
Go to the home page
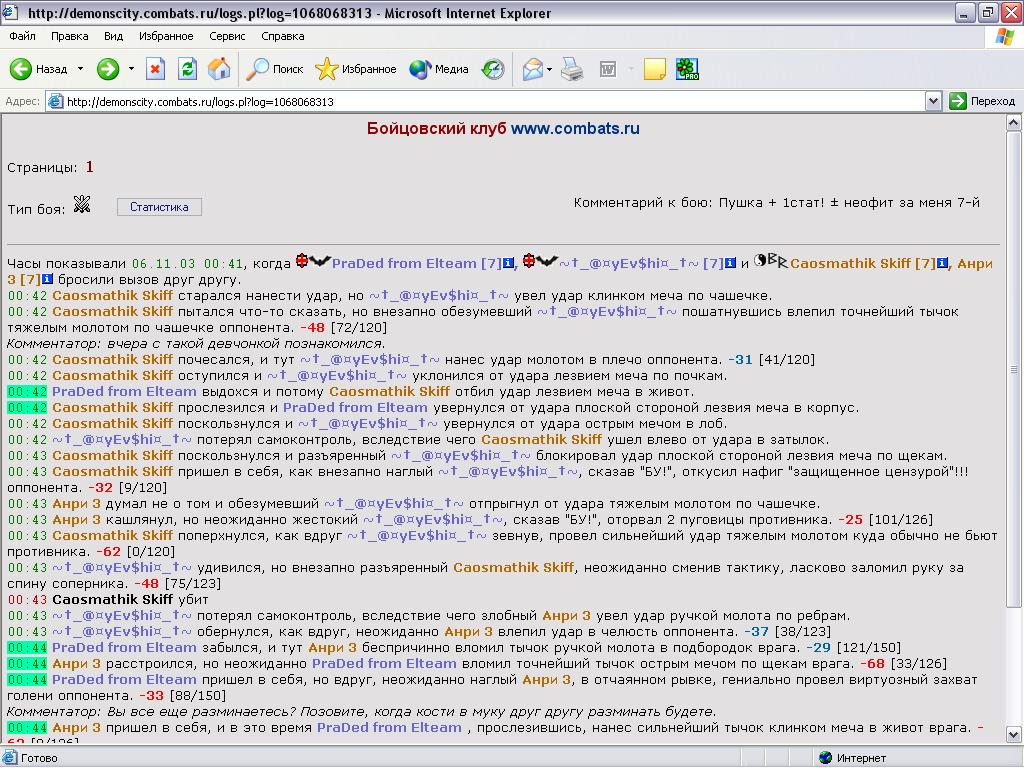pos(219,69)
